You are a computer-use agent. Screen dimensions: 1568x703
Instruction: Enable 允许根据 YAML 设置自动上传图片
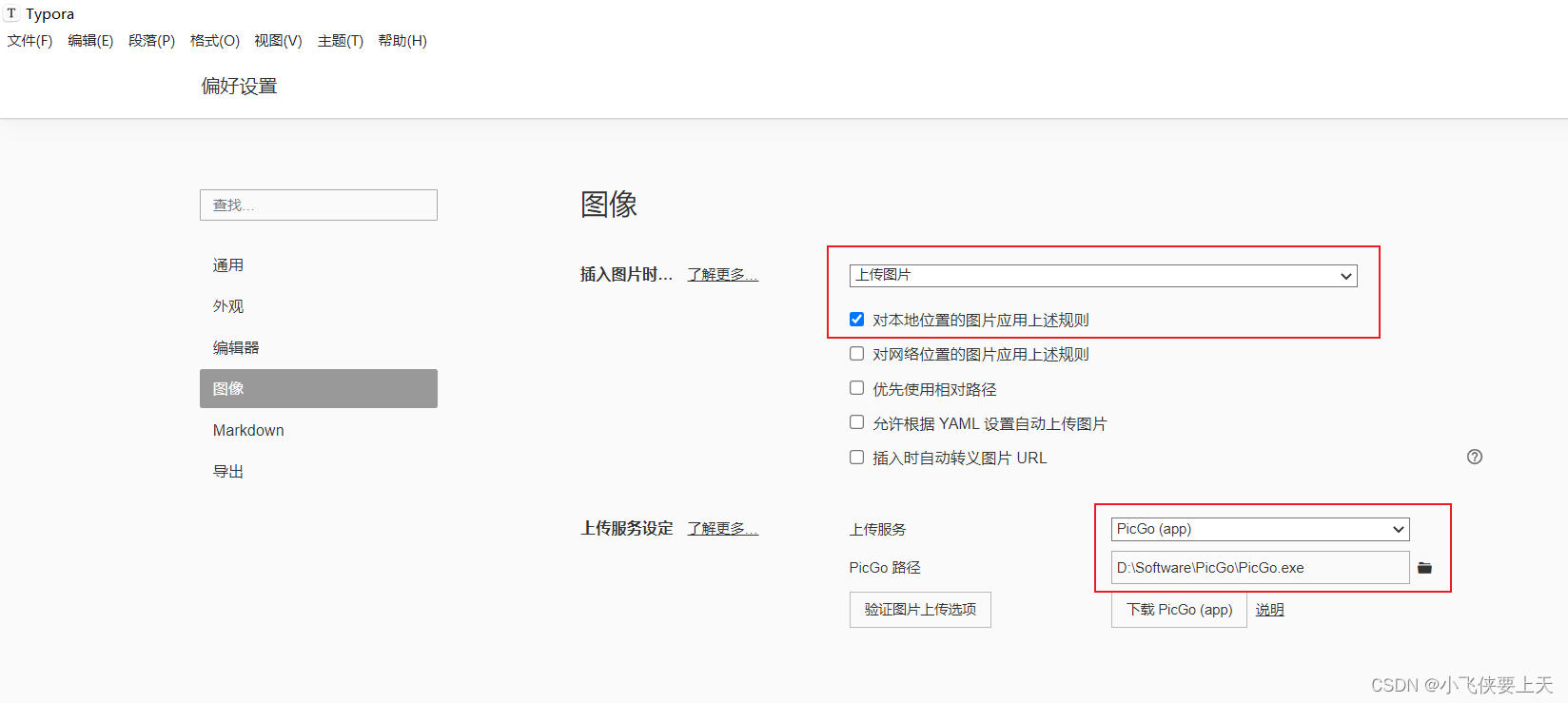856,422
